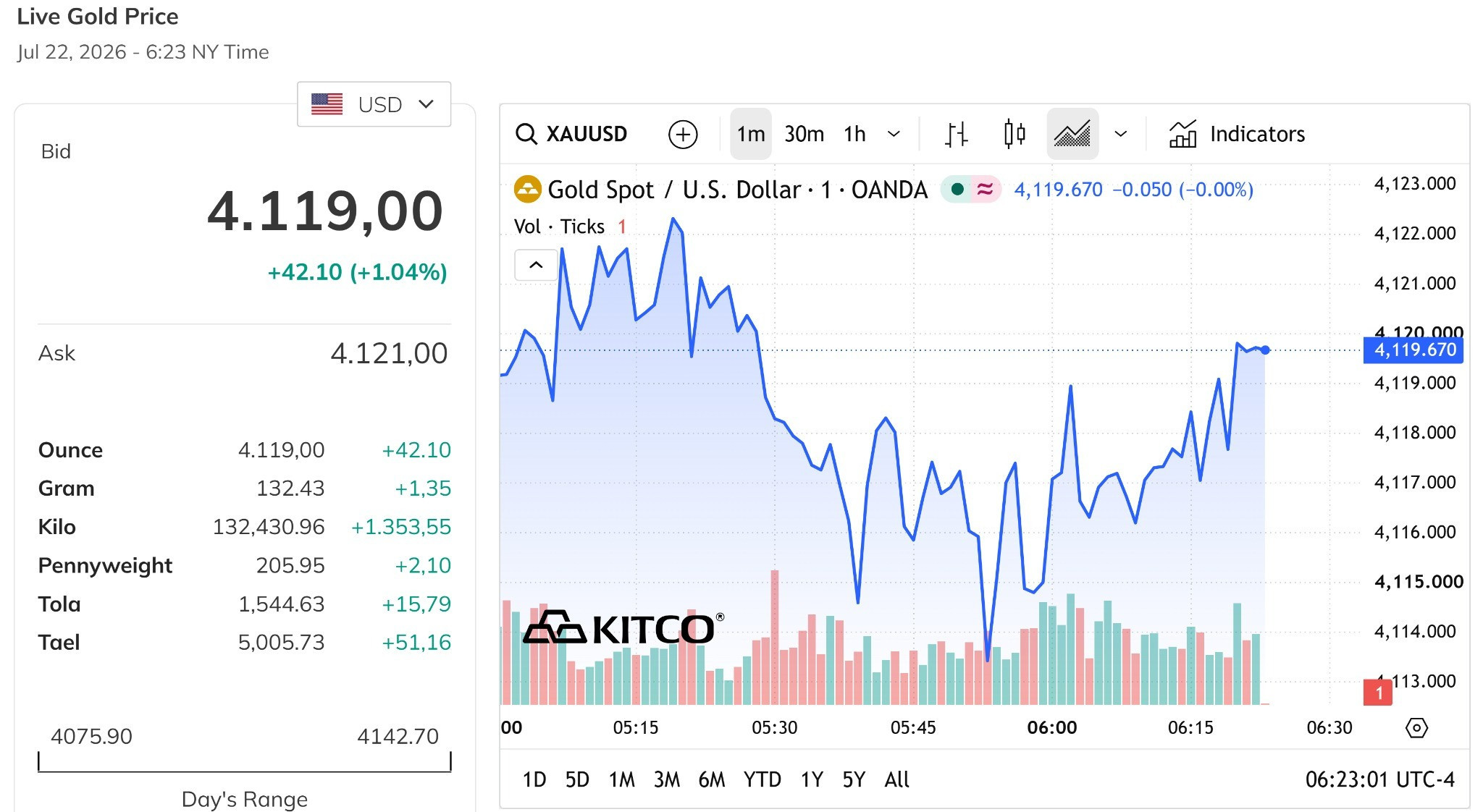Select the 5D range tab
The width and height of the screenshot is (1483, 812).
click(x=577, y=779)
